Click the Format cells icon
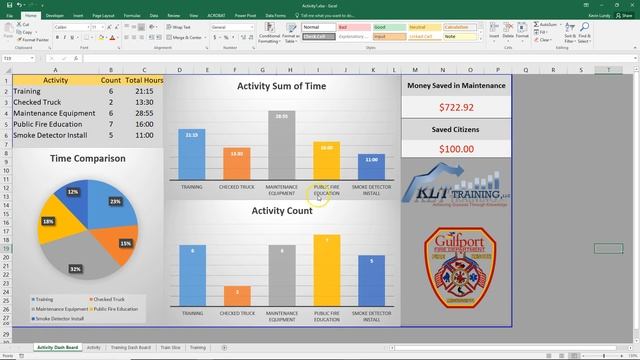 click(522, 32)
